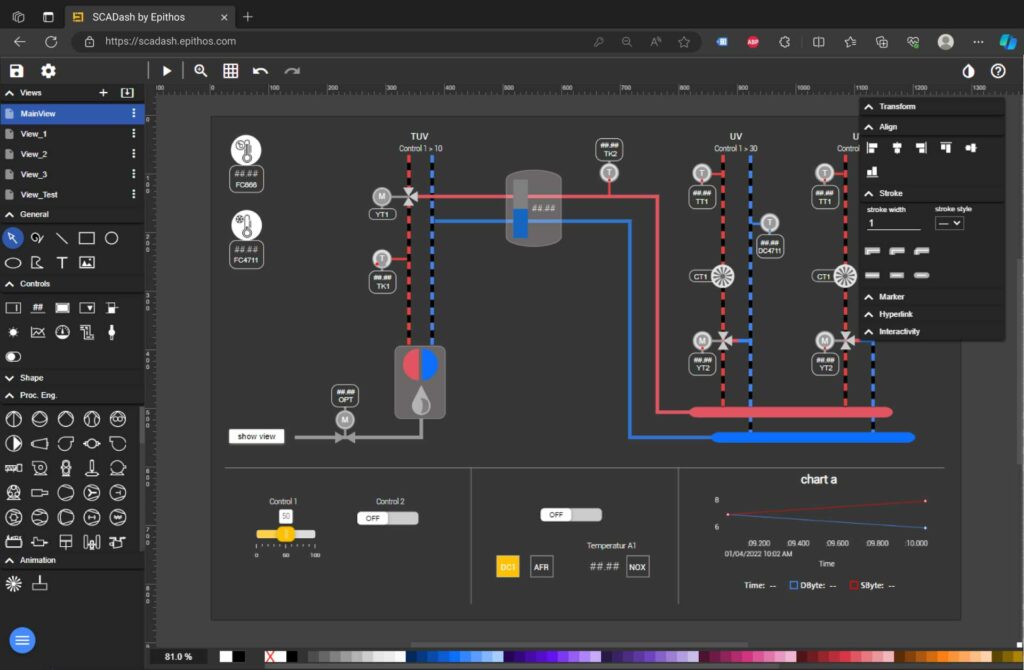Pick the line drawing tool

(61, 238)
